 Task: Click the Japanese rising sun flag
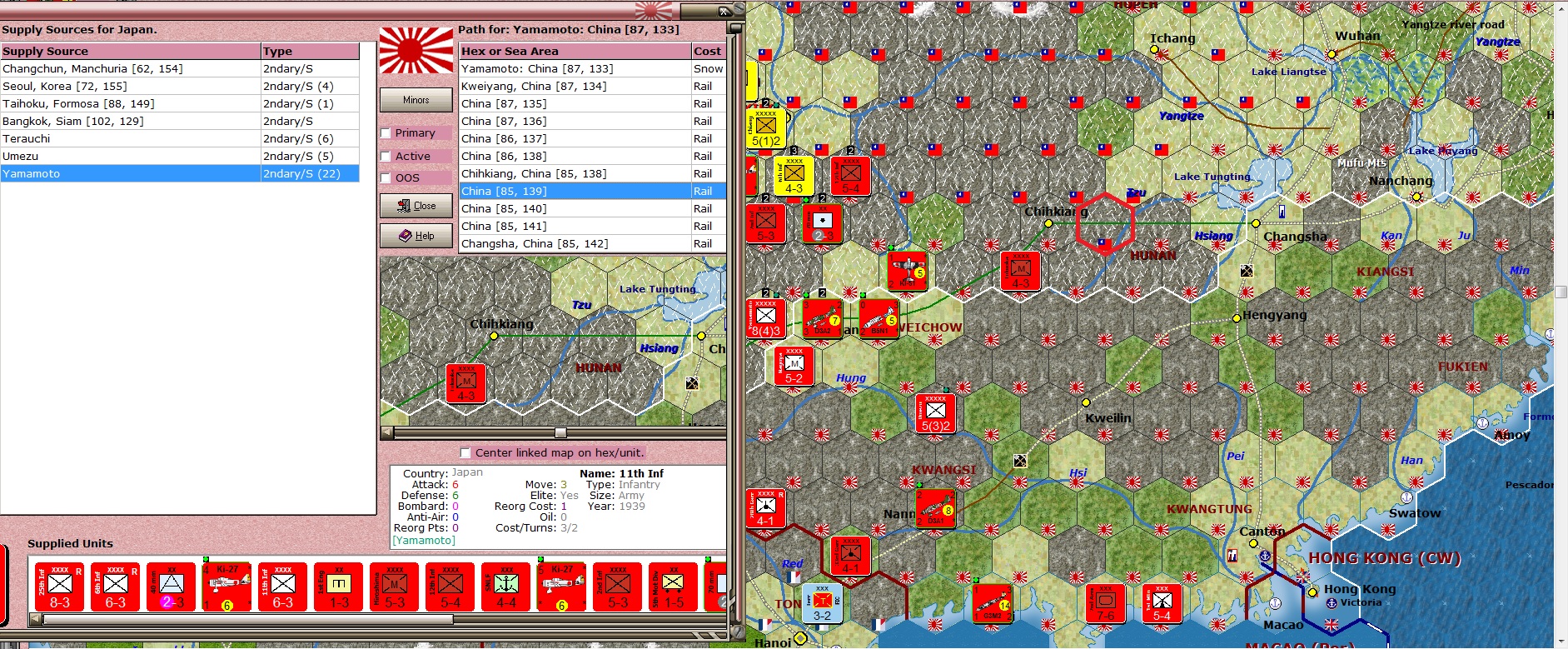point(416,50)
